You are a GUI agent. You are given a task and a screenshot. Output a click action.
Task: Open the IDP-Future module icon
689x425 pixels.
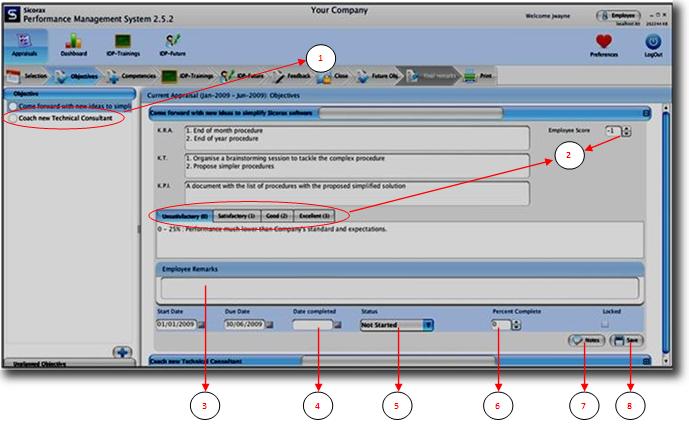tap(174, 43)
